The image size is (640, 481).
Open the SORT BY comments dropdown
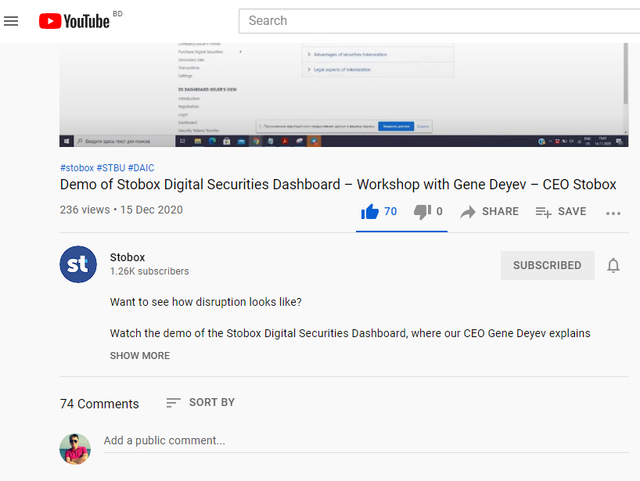tap(200, 403)
